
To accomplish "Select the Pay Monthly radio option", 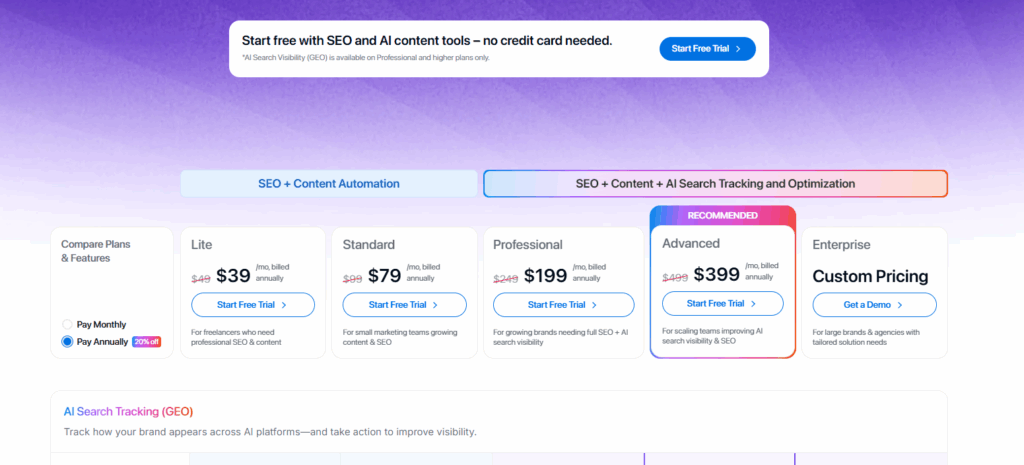I will pos(68,324).
